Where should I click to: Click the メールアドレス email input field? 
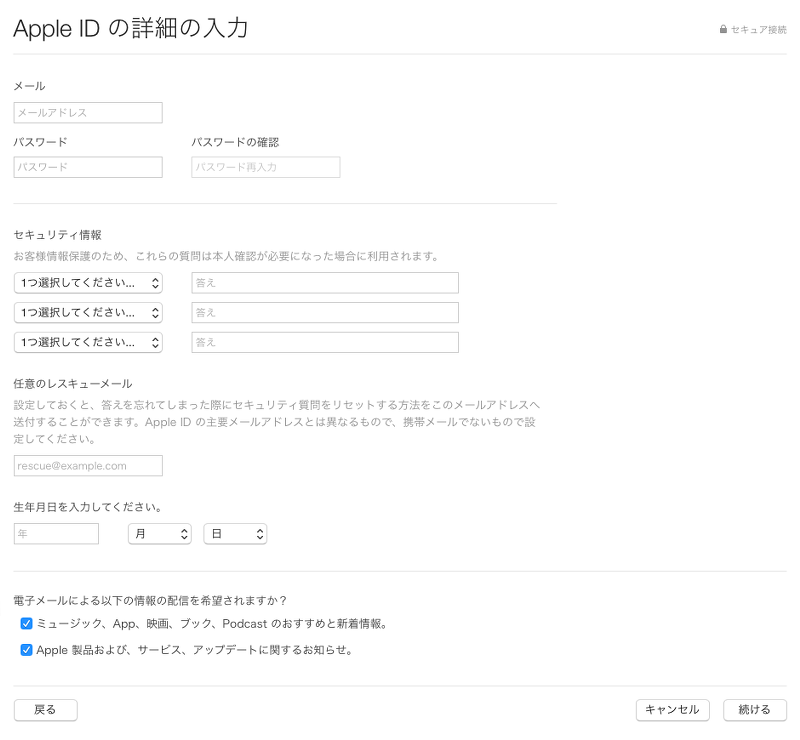88,113
